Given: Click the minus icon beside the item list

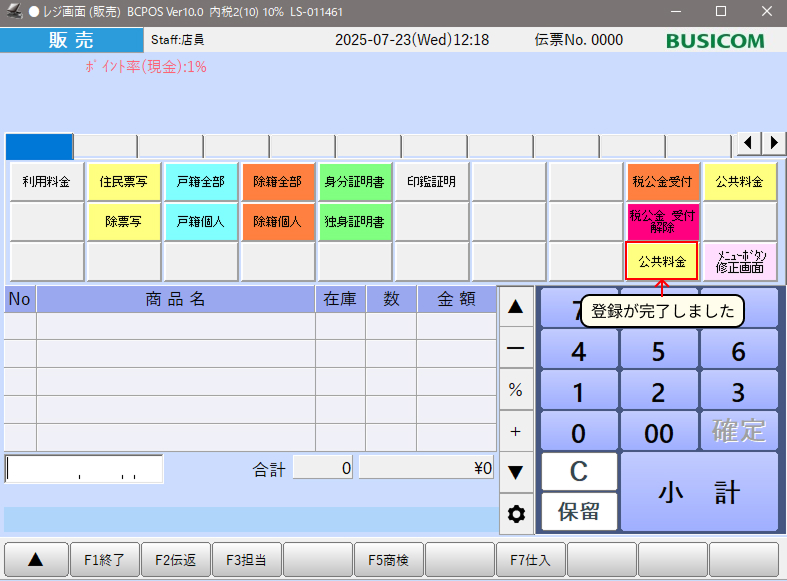Looking at the screenshot, I should 516,348.
